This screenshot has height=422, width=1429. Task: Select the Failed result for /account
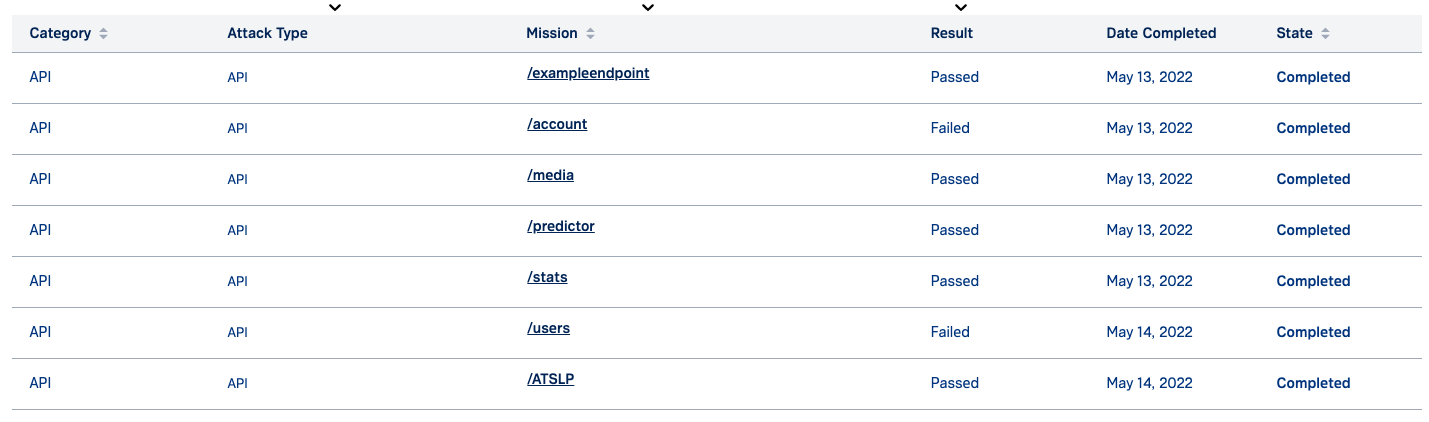tap(950, 128)
